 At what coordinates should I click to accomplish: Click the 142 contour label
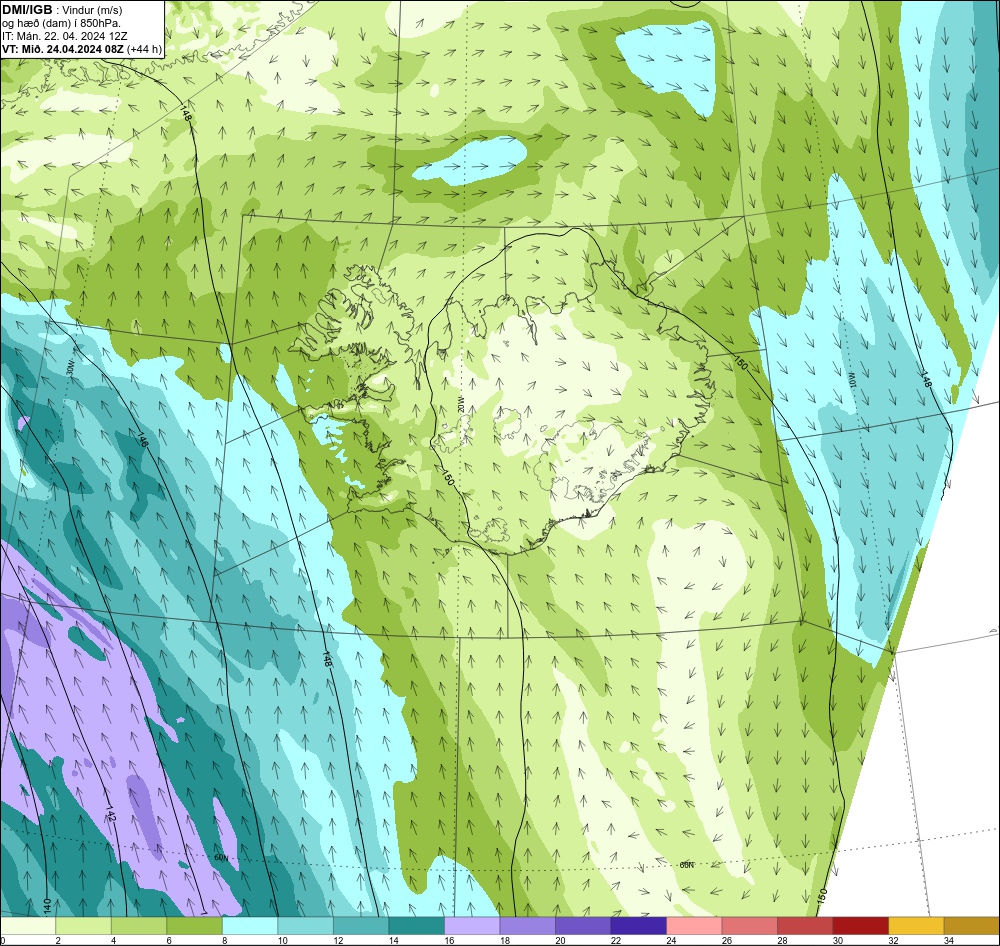(x=112, y=815)
